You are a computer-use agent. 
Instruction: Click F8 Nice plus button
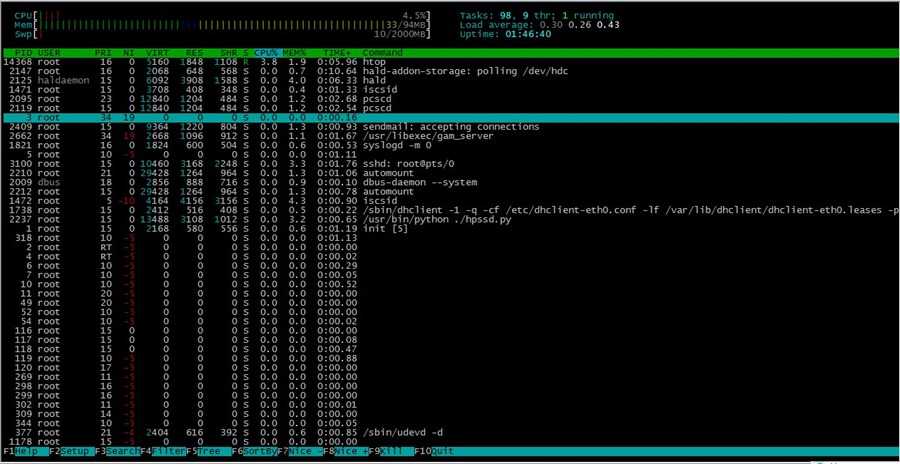point(346,451)
